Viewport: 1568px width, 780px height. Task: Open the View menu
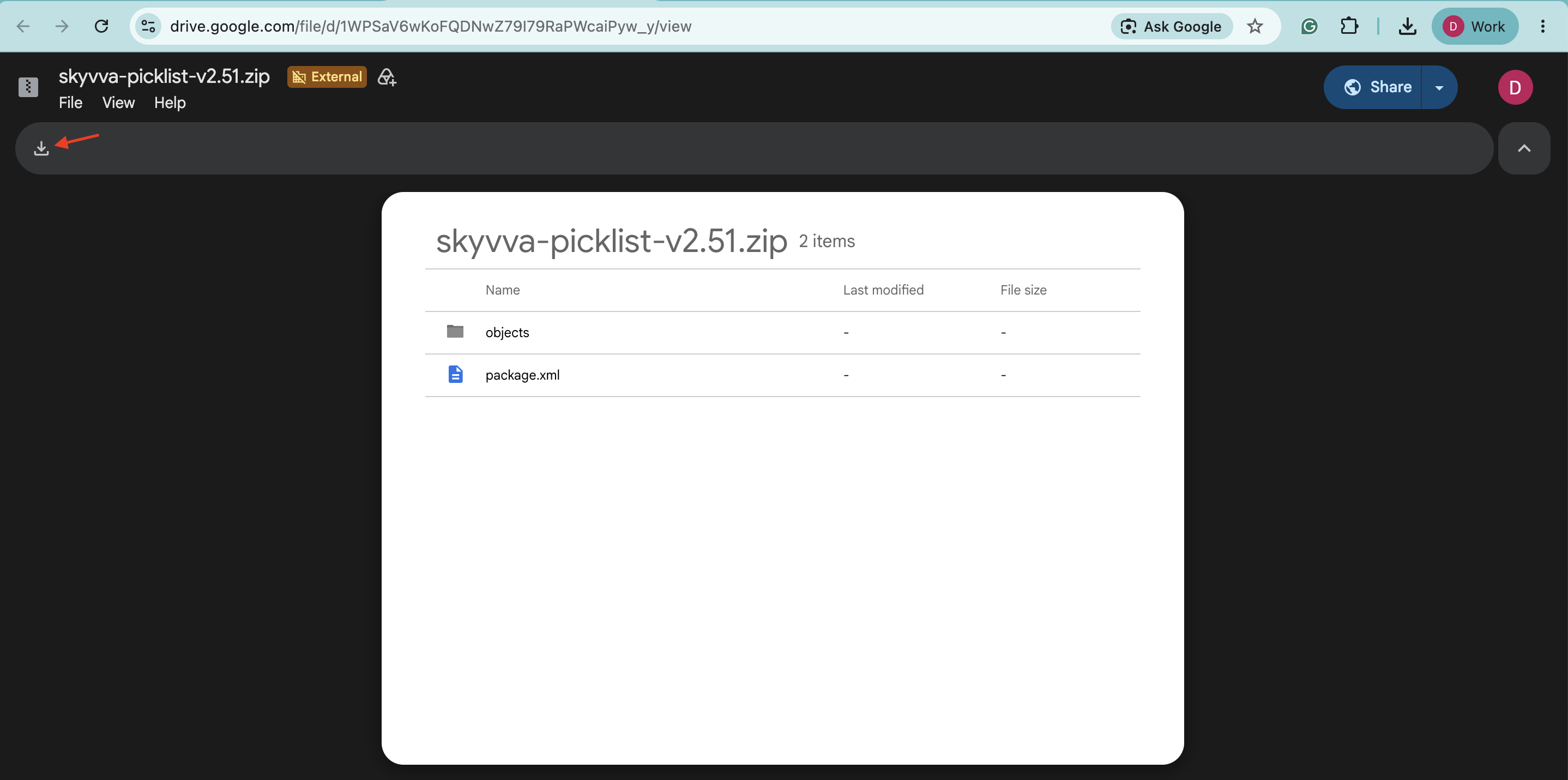(x=118, y=103)
